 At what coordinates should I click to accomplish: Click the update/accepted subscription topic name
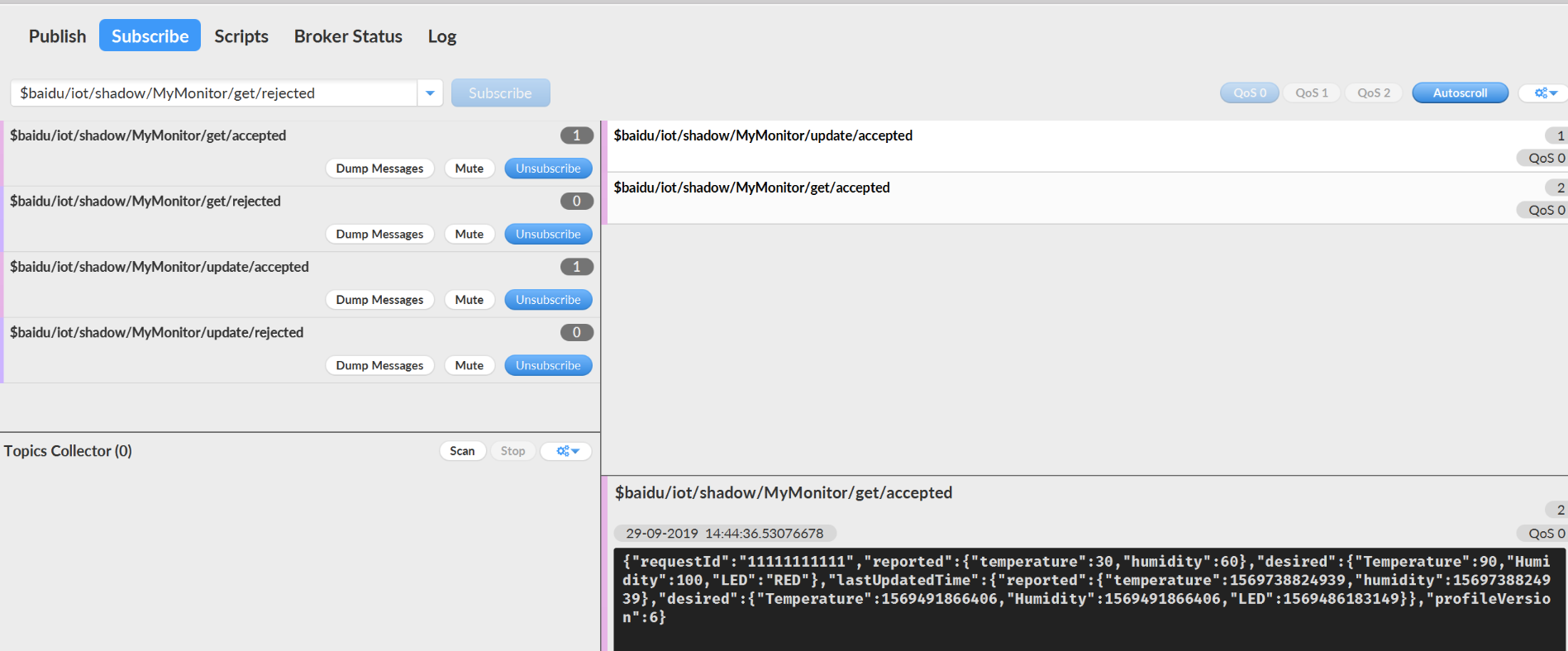click(160, 267)
